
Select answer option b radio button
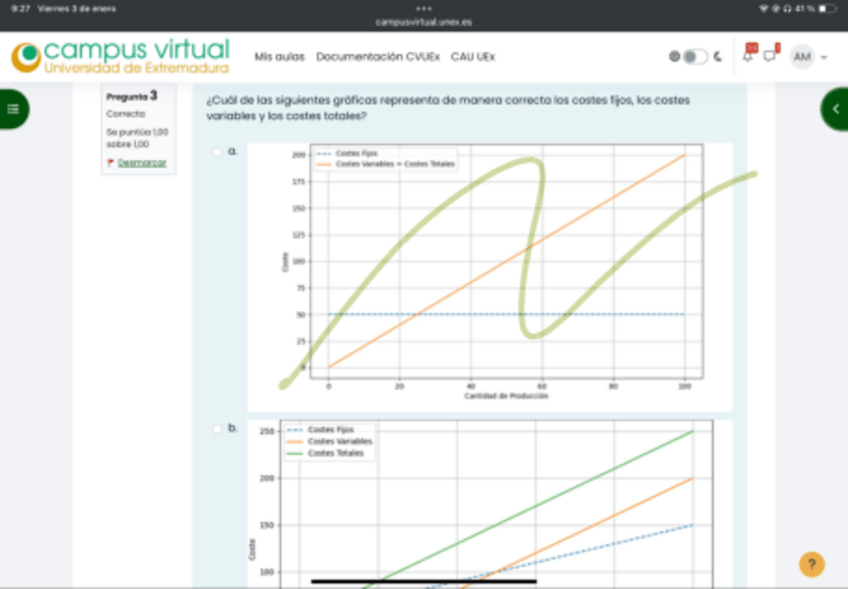(x=217, y=429)
